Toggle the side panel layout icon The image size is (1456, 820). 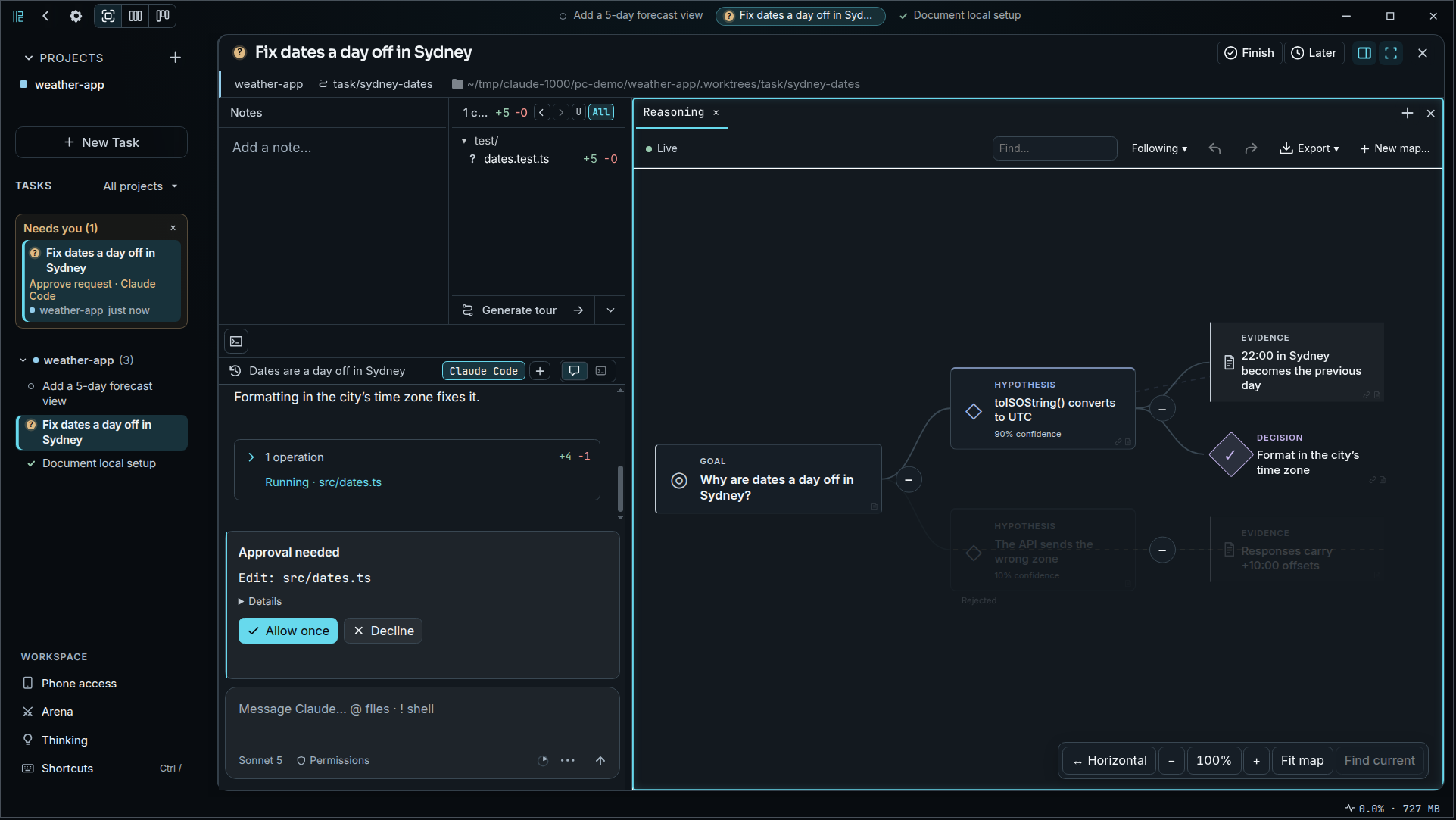tap(1364, 53)
